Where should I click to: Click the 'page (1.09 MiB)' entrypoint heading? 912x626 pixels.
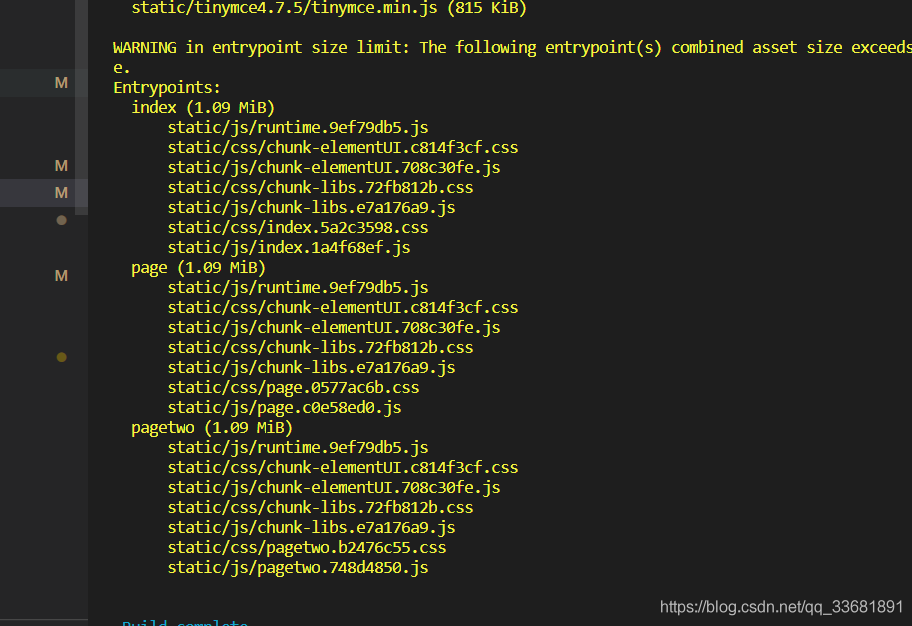point(198,268)
